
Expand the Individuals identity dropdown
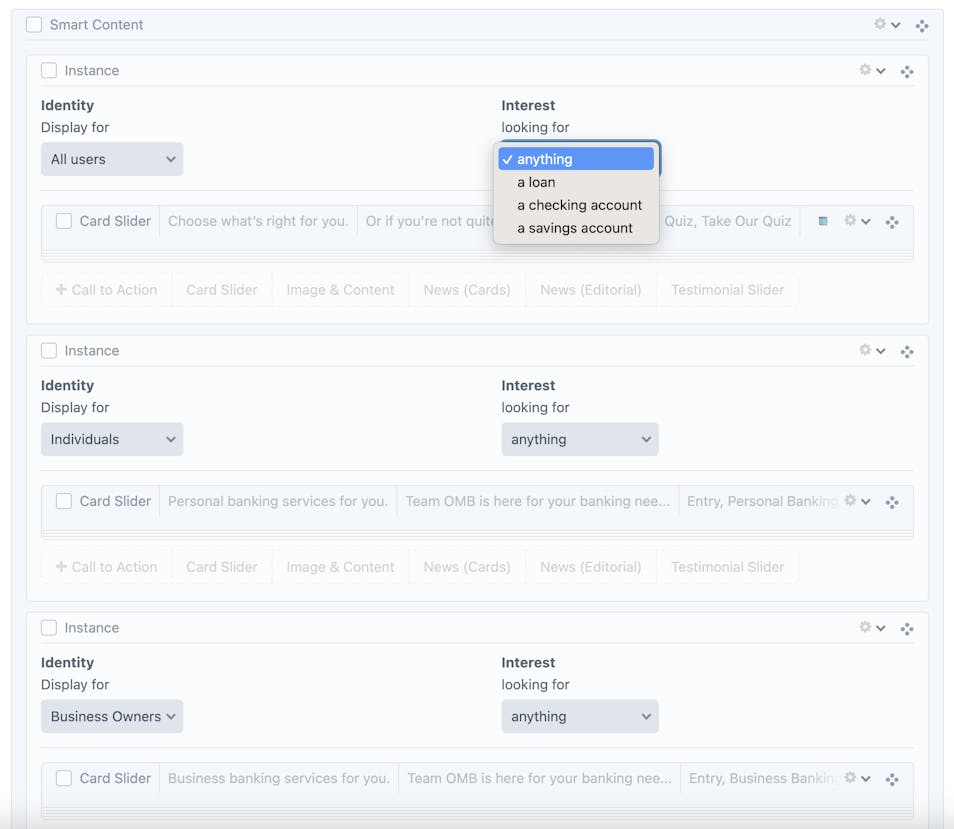112,439
